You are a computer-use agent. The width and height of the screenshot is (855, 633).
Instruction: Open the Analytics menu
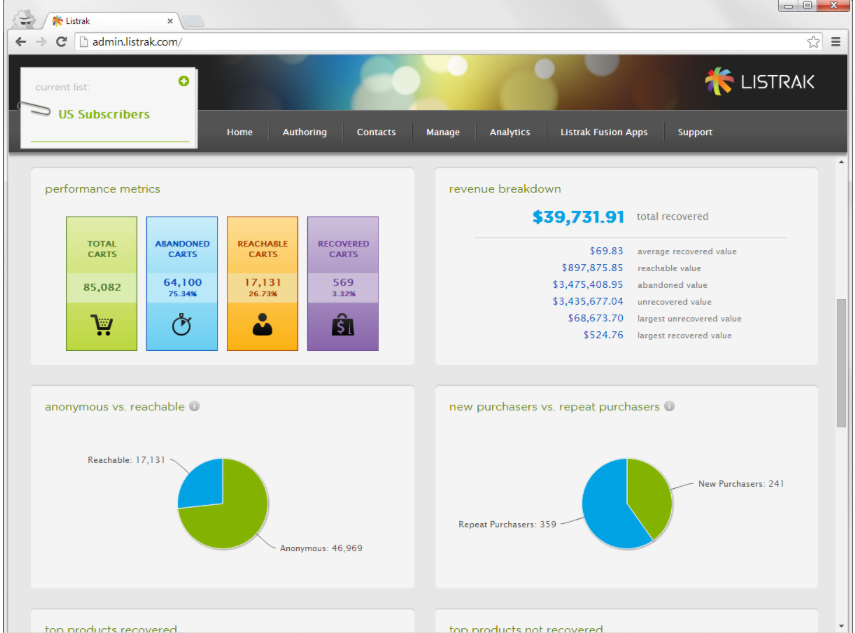[510, 132]
